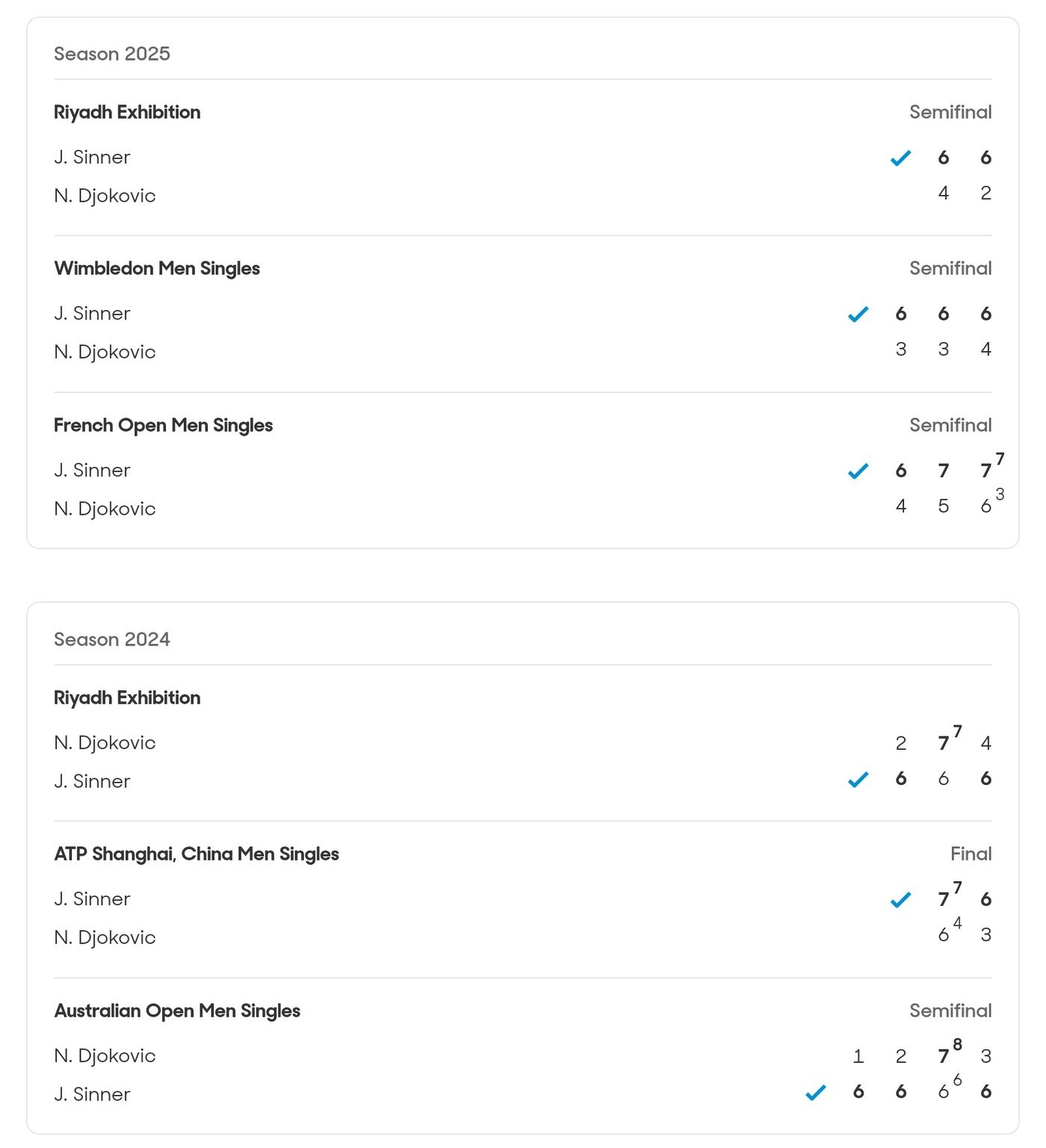Image resolution: width=1046 pixels, height=1148 pixels.
Task: Click the Season 2024 header
Action: pyautogui.click(x=112, y=640)
